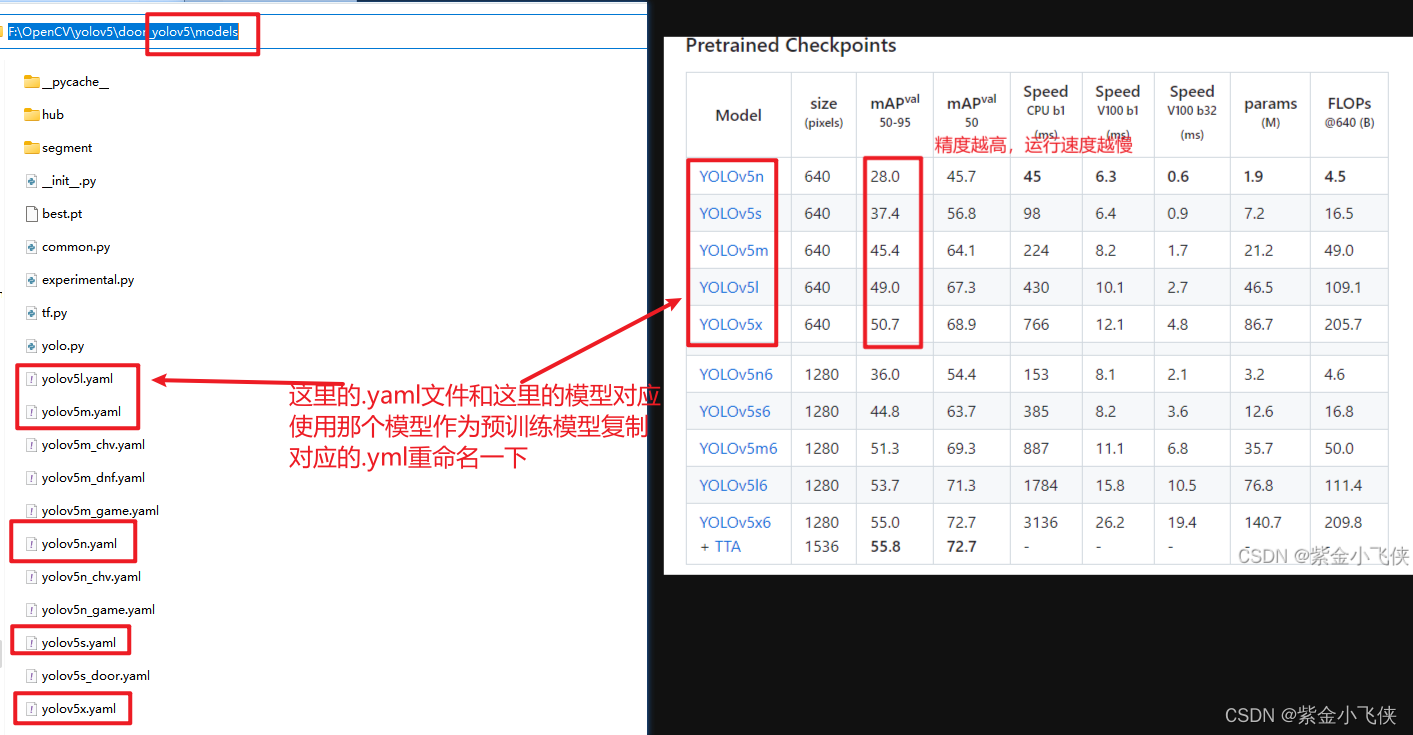Click the best.pt file icon

pos(31,214)
